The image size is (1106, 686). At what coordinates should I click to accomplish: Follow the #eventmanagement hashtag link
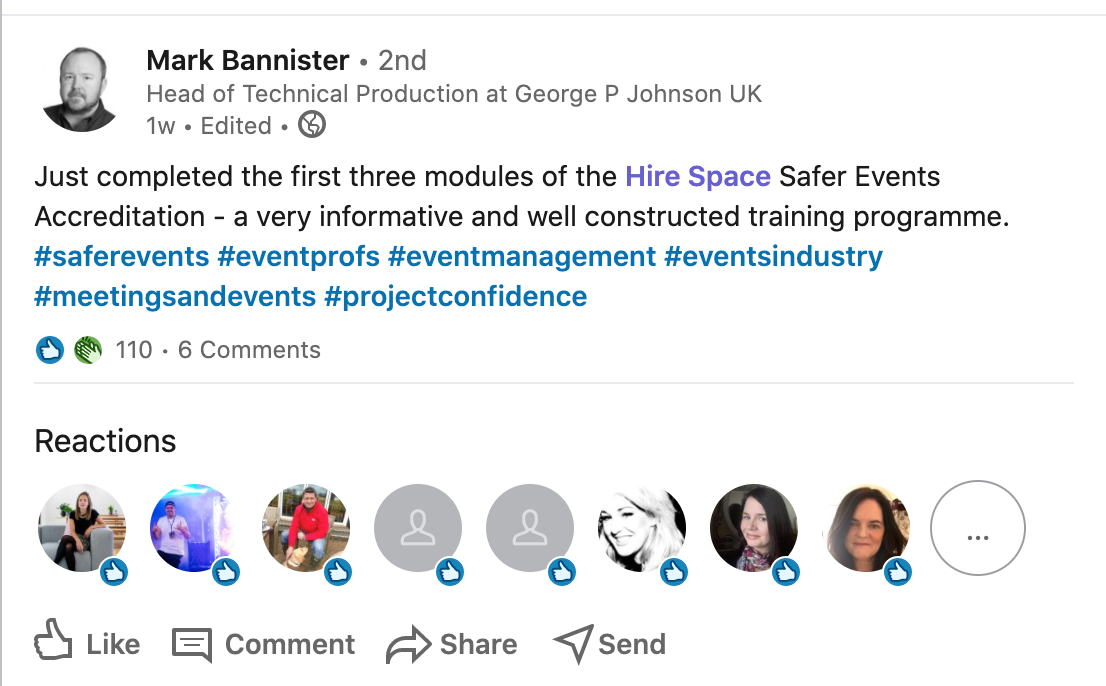click(x=522, y=257)
